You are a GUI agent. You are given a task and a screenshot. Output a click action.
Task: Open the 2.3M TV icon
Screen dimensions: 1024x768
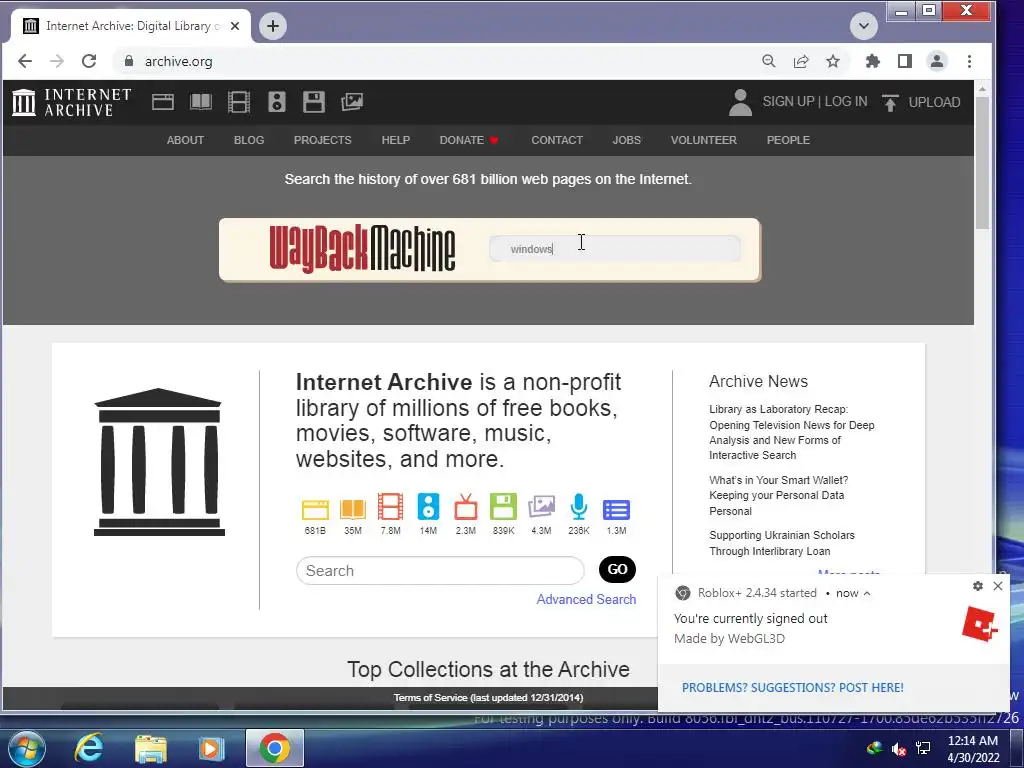click(x=466, y=507)
